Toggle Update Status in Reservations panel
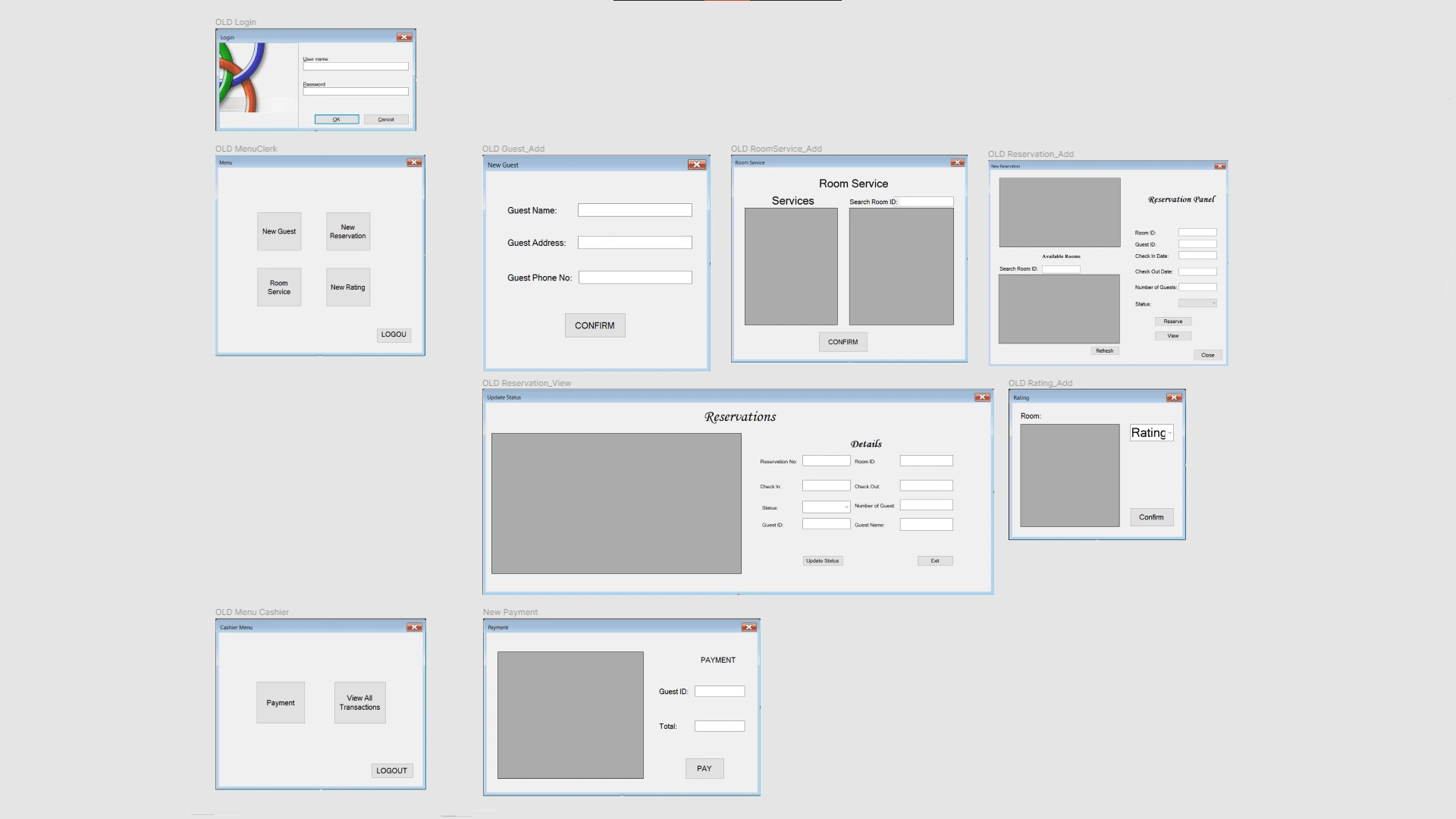The image size is (1456, 819). pos(822,560)
